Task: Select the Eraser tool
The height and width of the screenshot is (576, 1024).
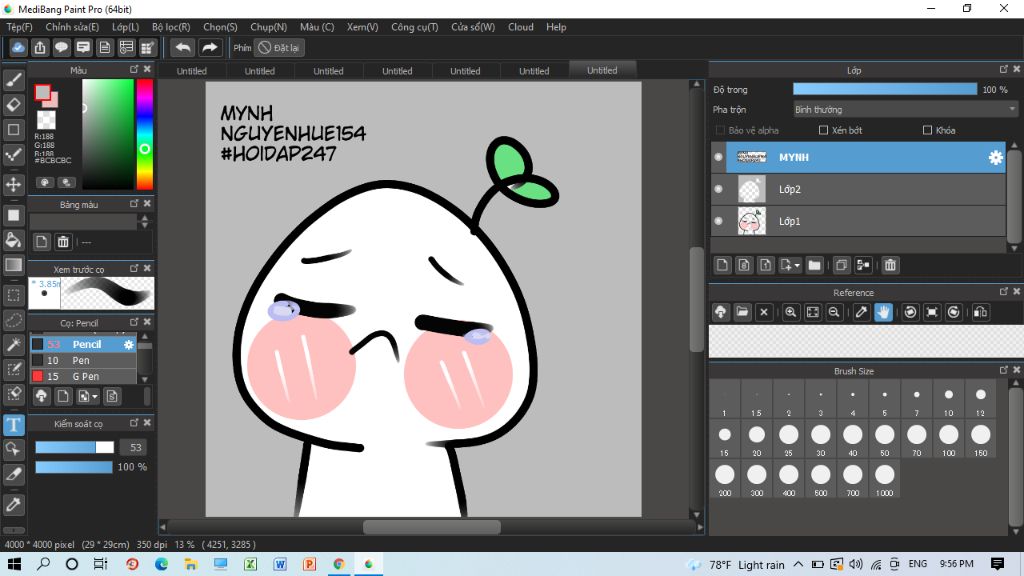Action: click(x=14, y=104)
